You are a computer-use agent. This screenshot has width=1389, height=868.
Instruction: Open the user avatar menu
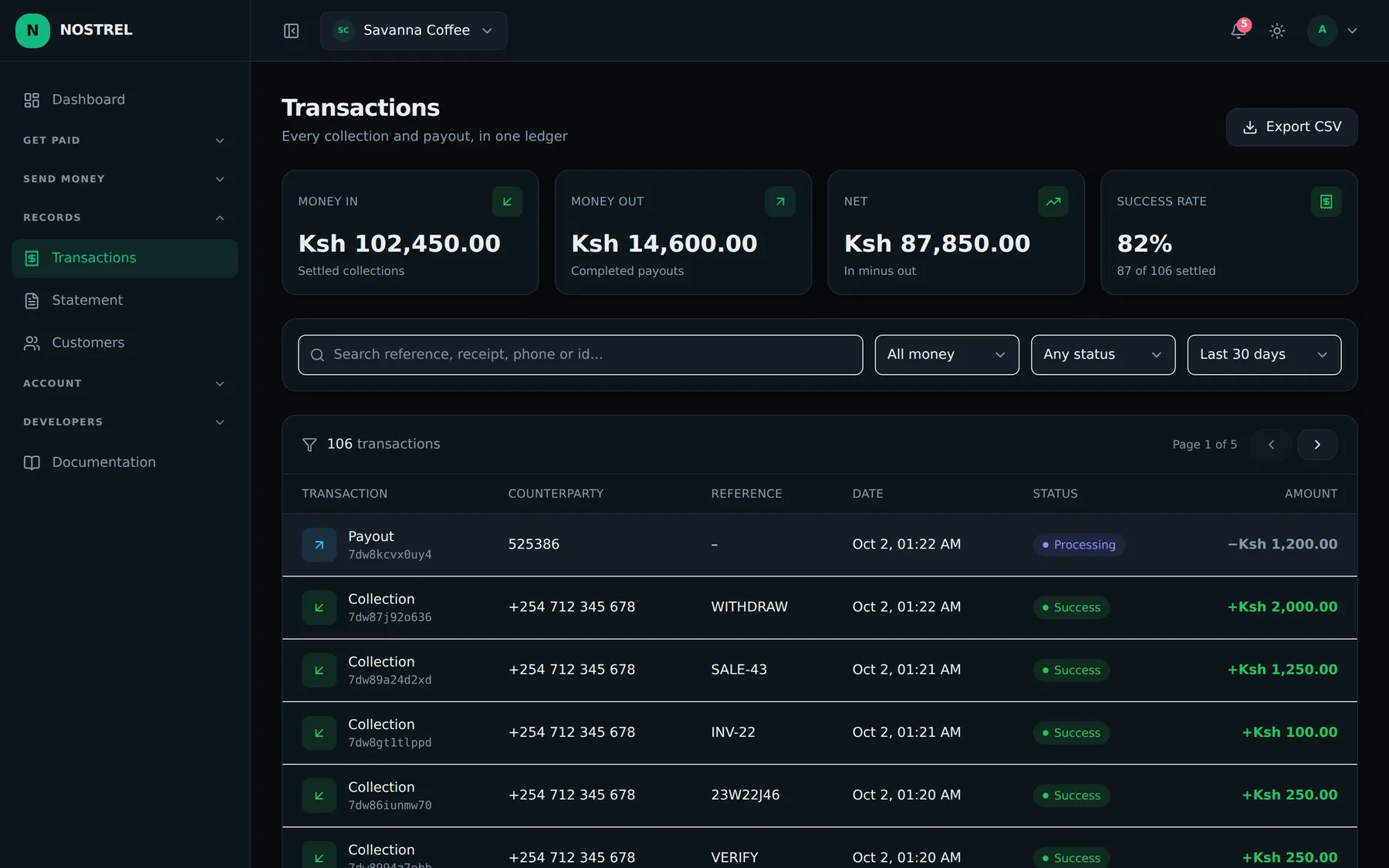coord(1333,31)
